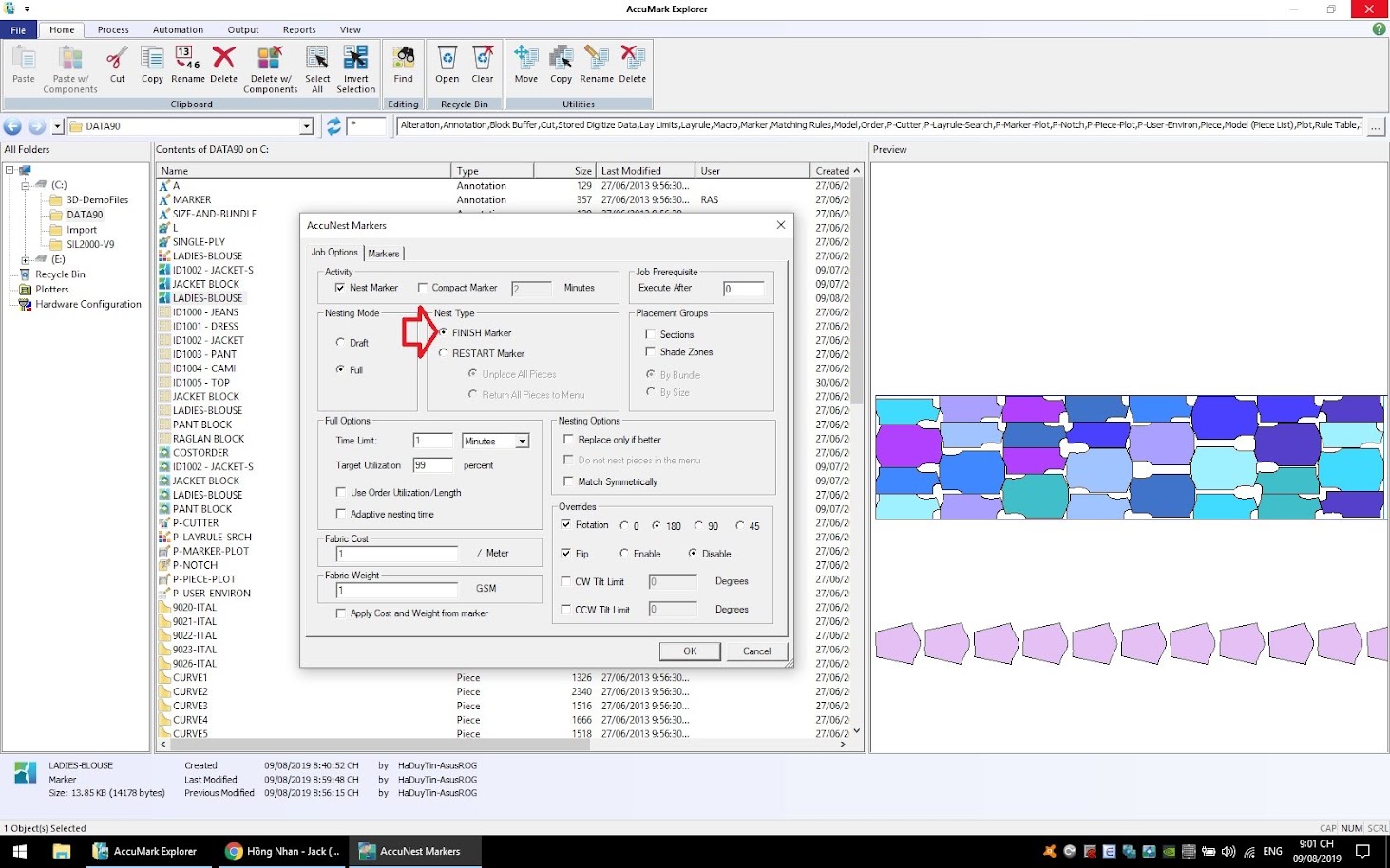This screenshot has height=868, width=1390.
Task: Sort the list by Last Modified
Action: 646,171
